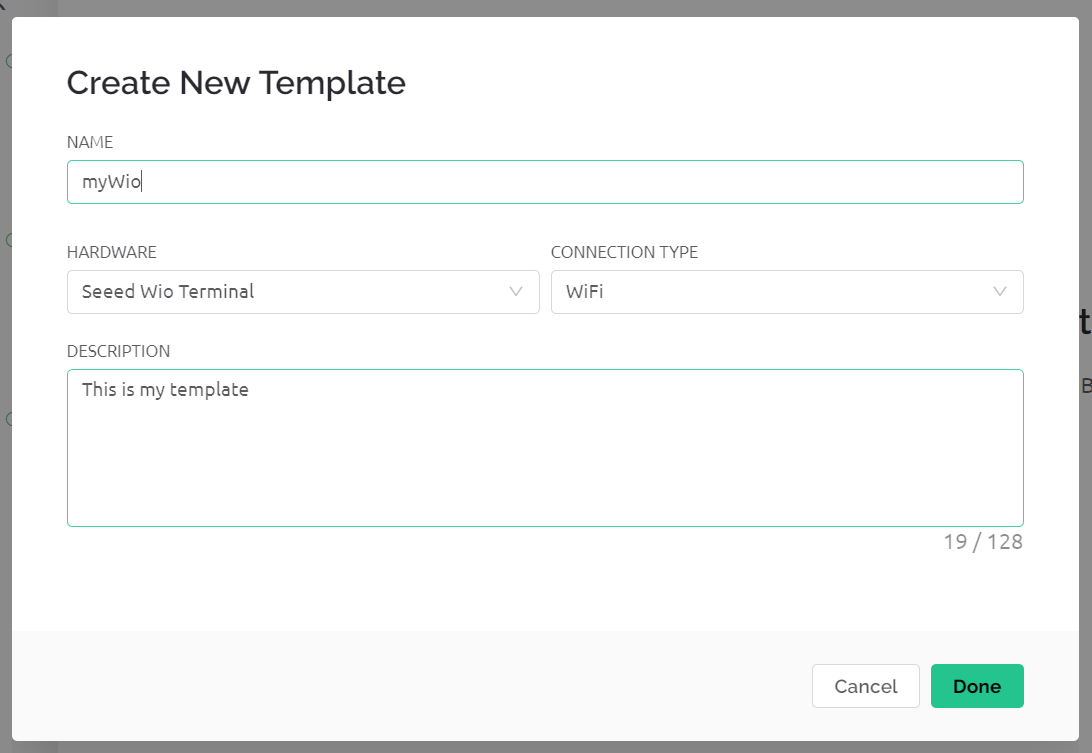Click the CONNECTION TYPE field label
Screen dimensions: 1092x753
tap(624, 252)
